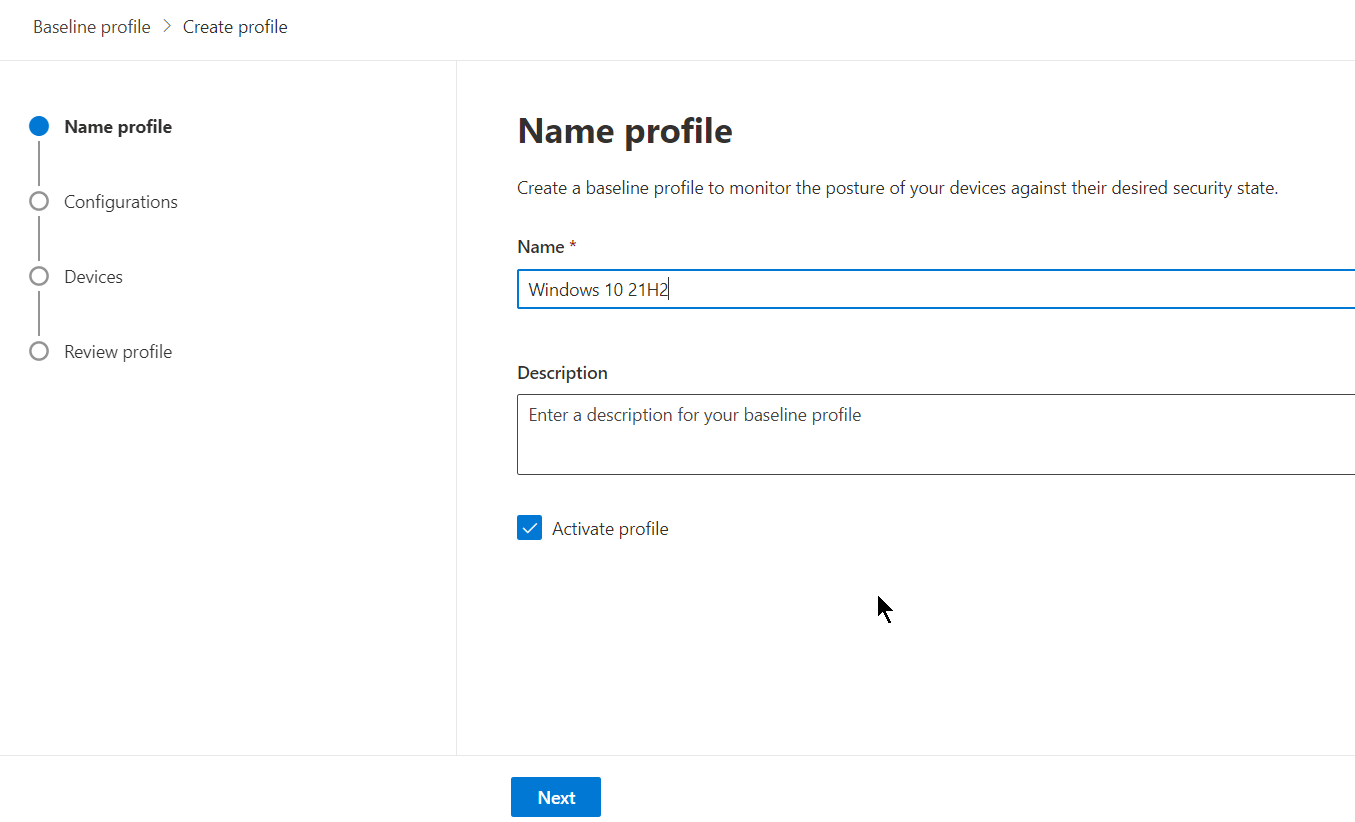Click the Activate profile label text

(610, 529)
